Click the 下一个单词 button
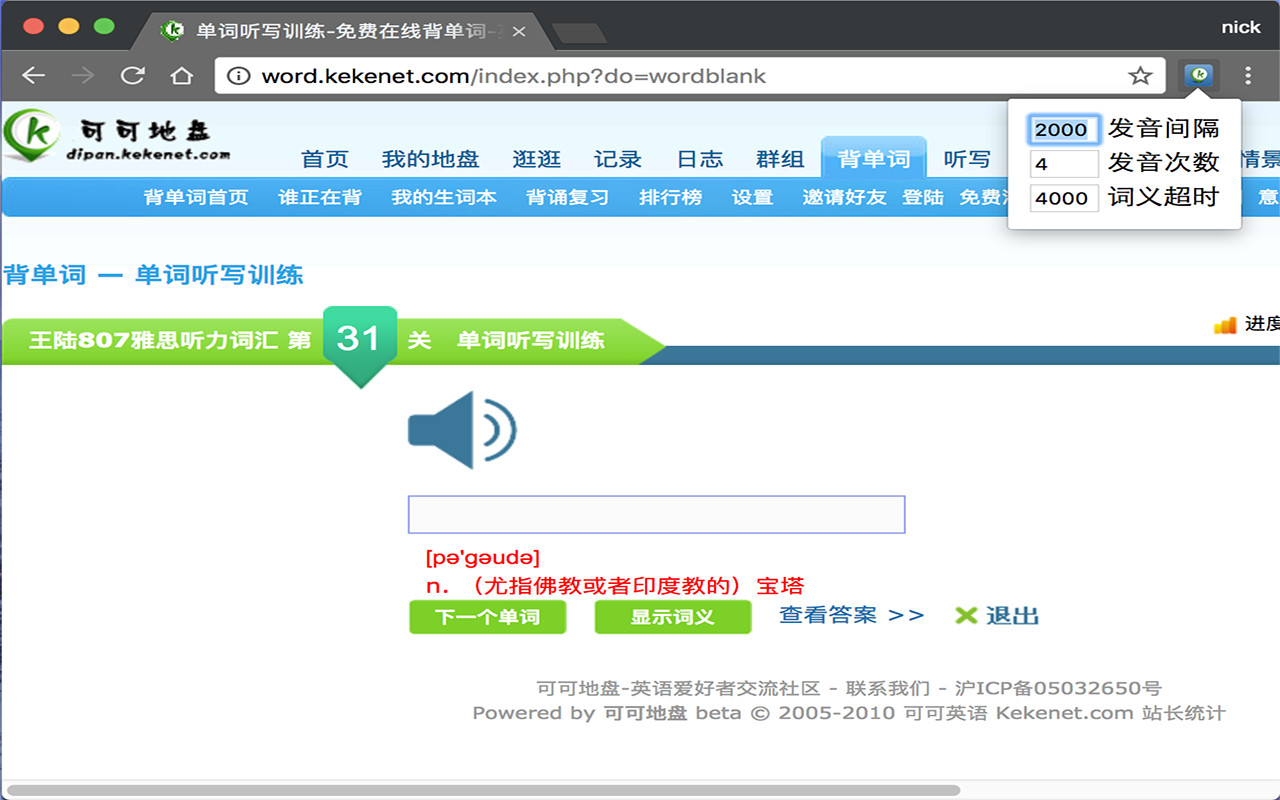This screenshot has width=1280, height=800. tap(488, 617)
